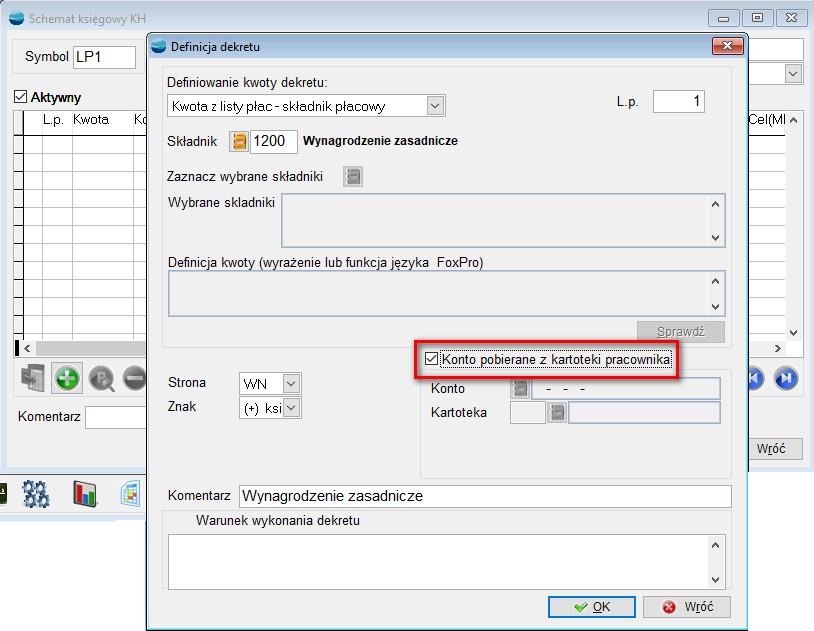This screenshot has height=631, width=814.
Task: Click the Składnik code field 1200
Action: pyautogui.click(x=274, y=141)
